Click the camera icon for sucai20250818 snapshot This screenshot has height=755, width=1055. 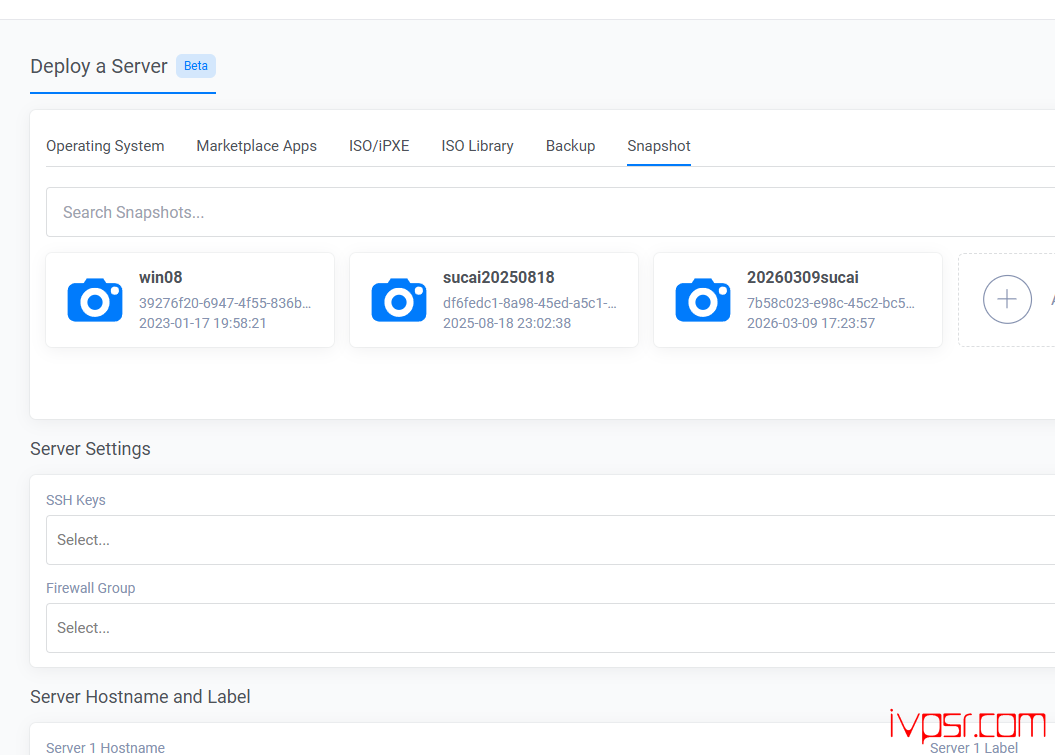pos(399,300)
